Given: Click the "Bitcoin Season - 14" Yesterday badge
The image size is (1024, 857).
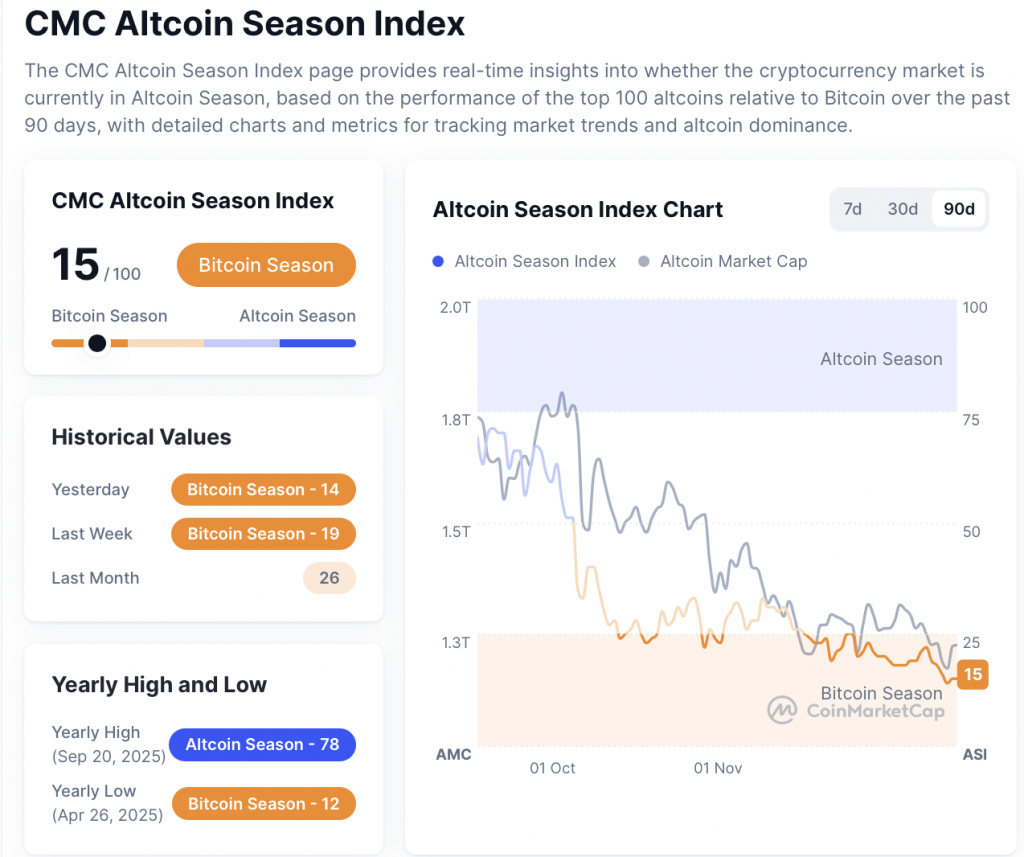Looking at the screenshot, I should pyautogui.click(x=263, y=490).
